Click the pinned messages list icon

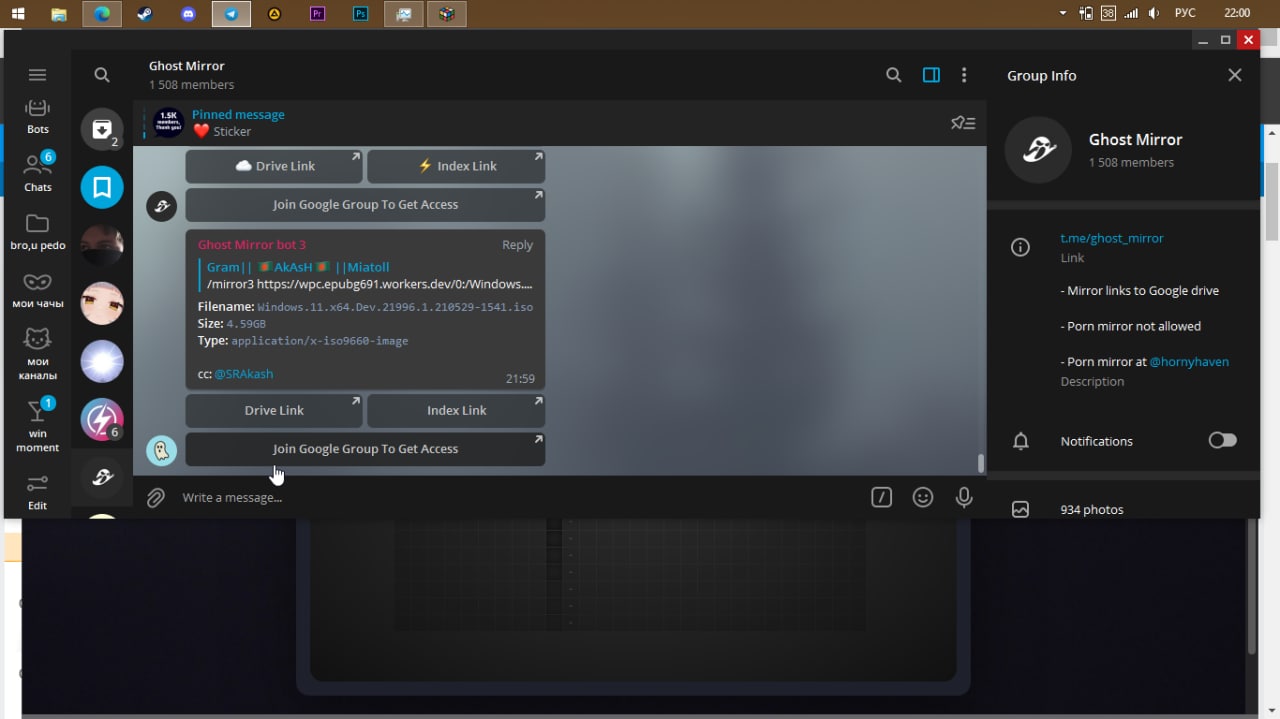(963, 123)
